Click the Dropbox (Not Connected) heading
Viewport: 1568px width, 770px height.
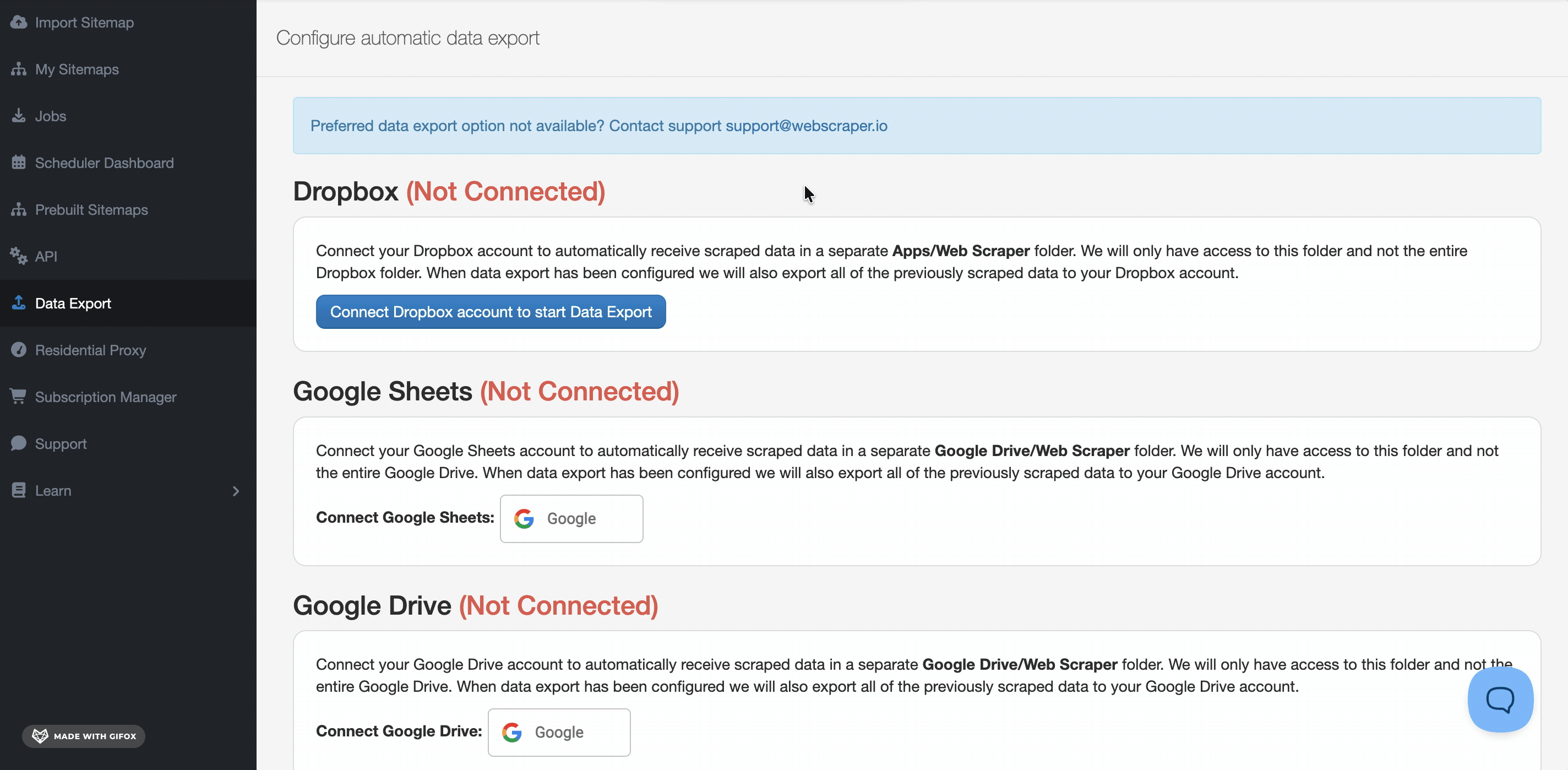(x=449, y=191)
